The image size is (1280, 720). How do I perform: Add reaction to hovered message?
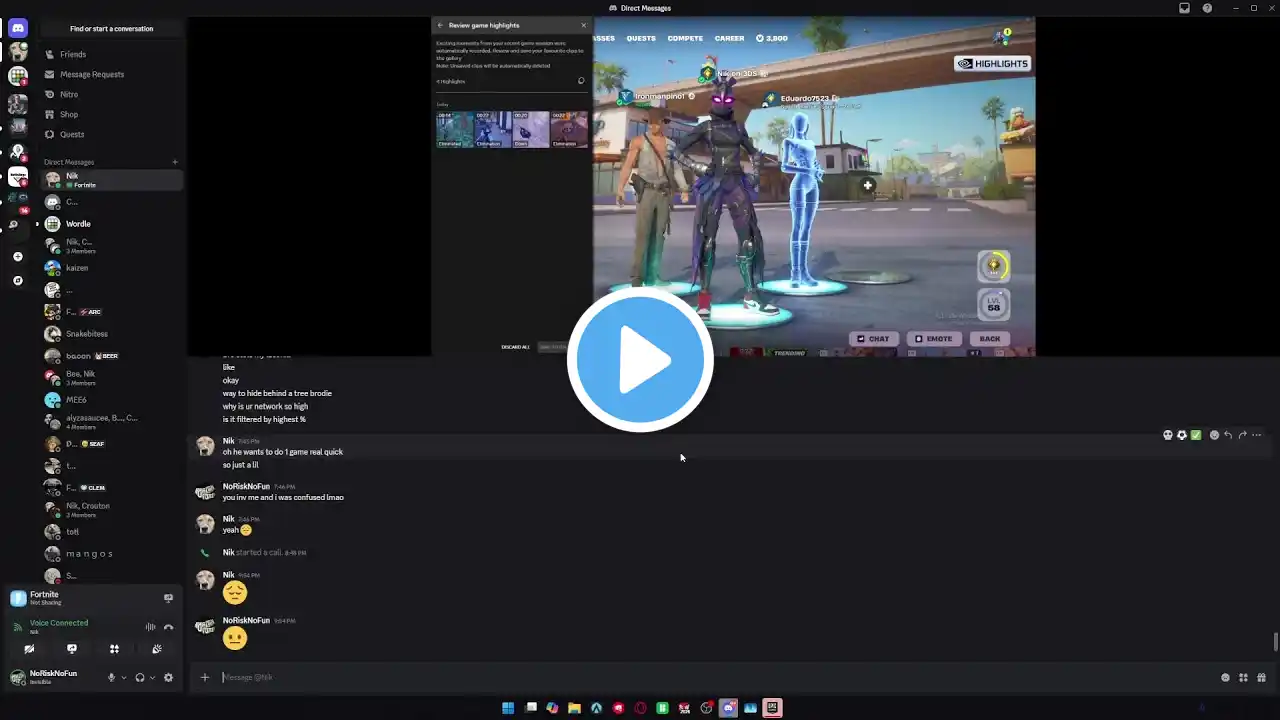[x=1214, y=435]
